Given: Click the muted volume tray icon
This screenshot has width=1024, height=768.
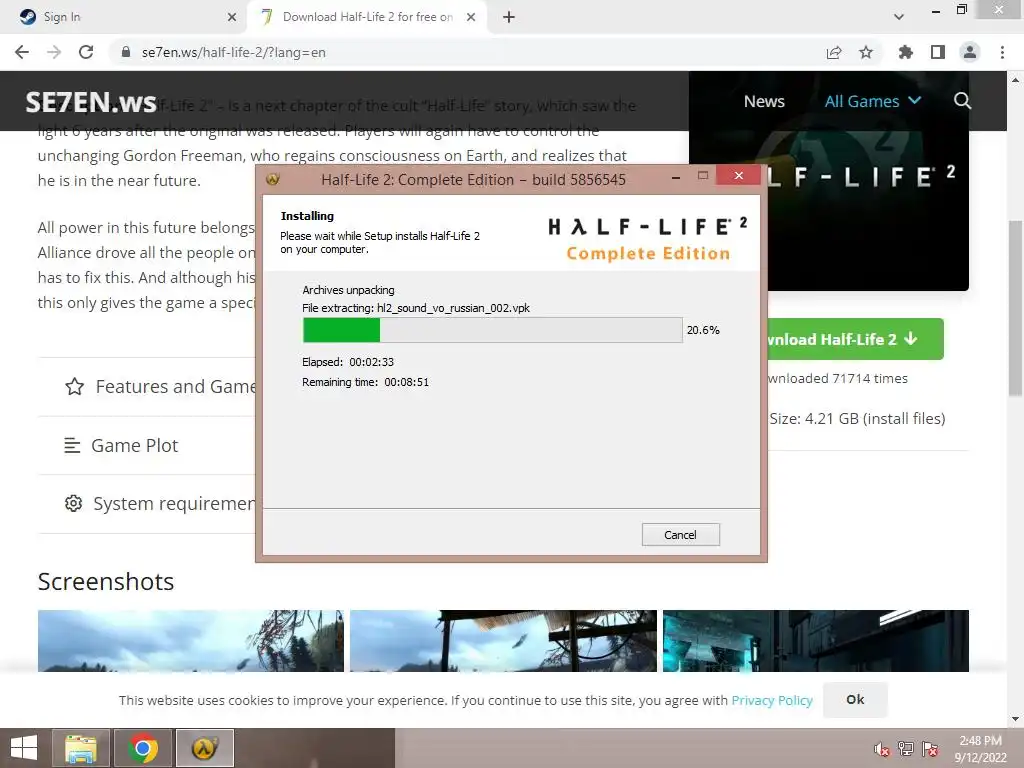Looking at the screenshot, I should click(x=882, y=749).
